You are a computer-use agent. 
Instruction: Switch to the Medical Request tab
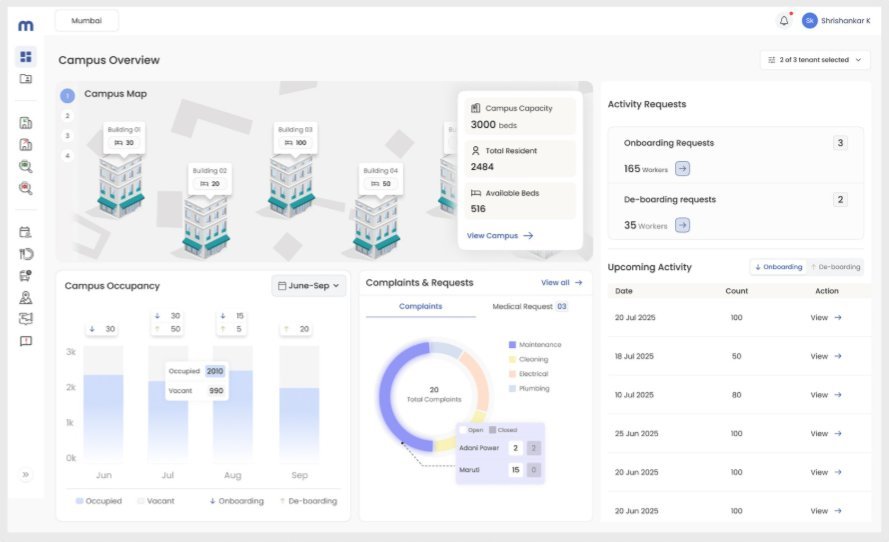[x=530, y=306]
